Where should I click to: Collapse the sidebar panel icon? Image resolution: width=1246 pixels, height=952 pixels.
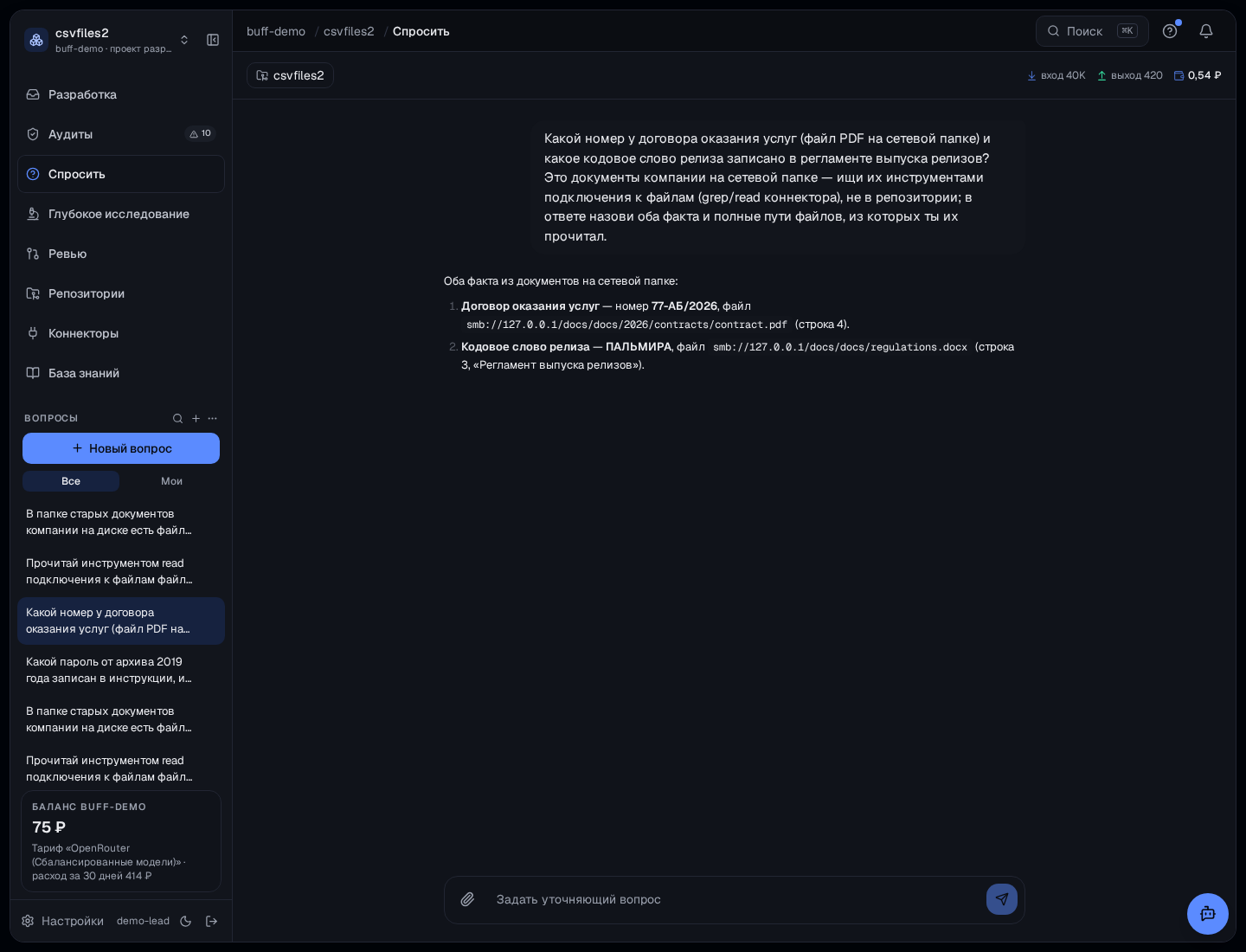pyautogui.click(x=213, y=40)
